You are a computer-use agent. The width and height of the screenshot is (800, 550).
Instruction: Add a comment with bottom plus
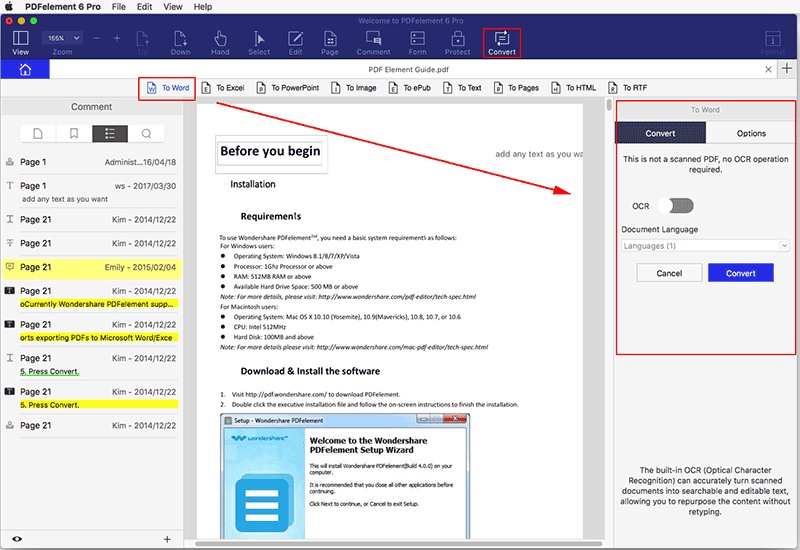tap(167, 539)
